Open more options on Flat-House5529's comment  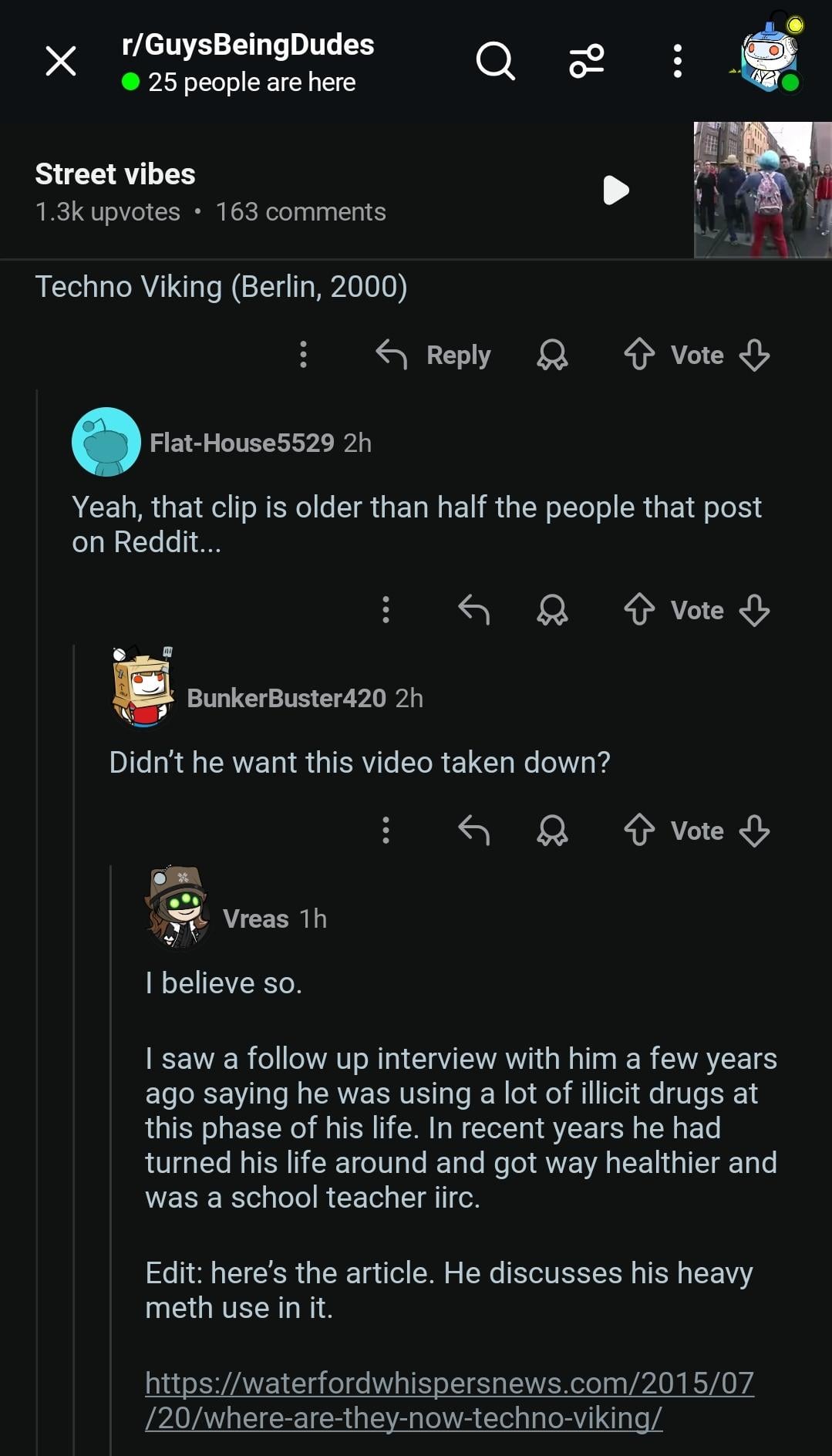coord(386,610)
